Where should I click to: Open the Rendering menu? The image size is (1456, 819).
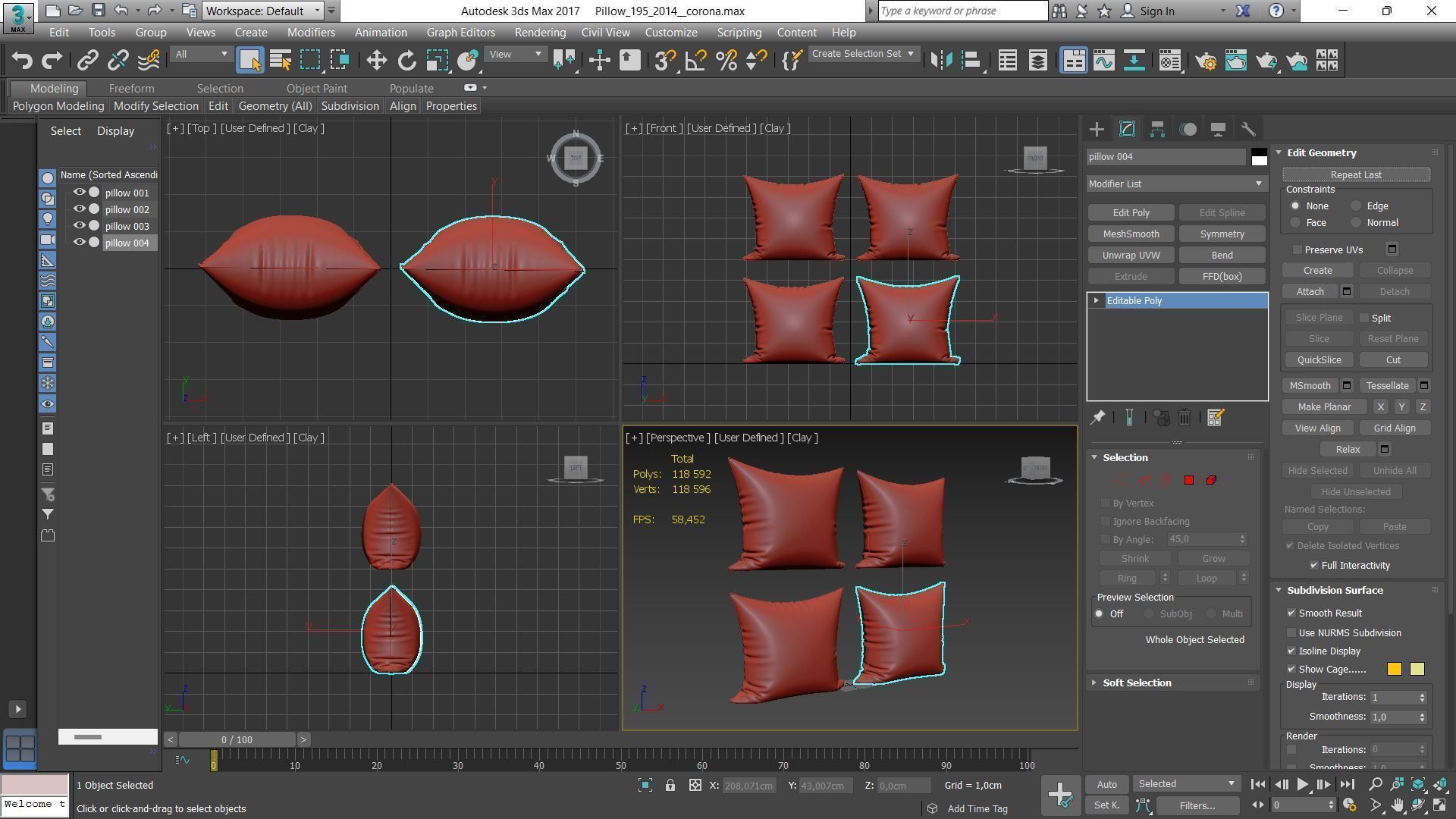point(540,33)
